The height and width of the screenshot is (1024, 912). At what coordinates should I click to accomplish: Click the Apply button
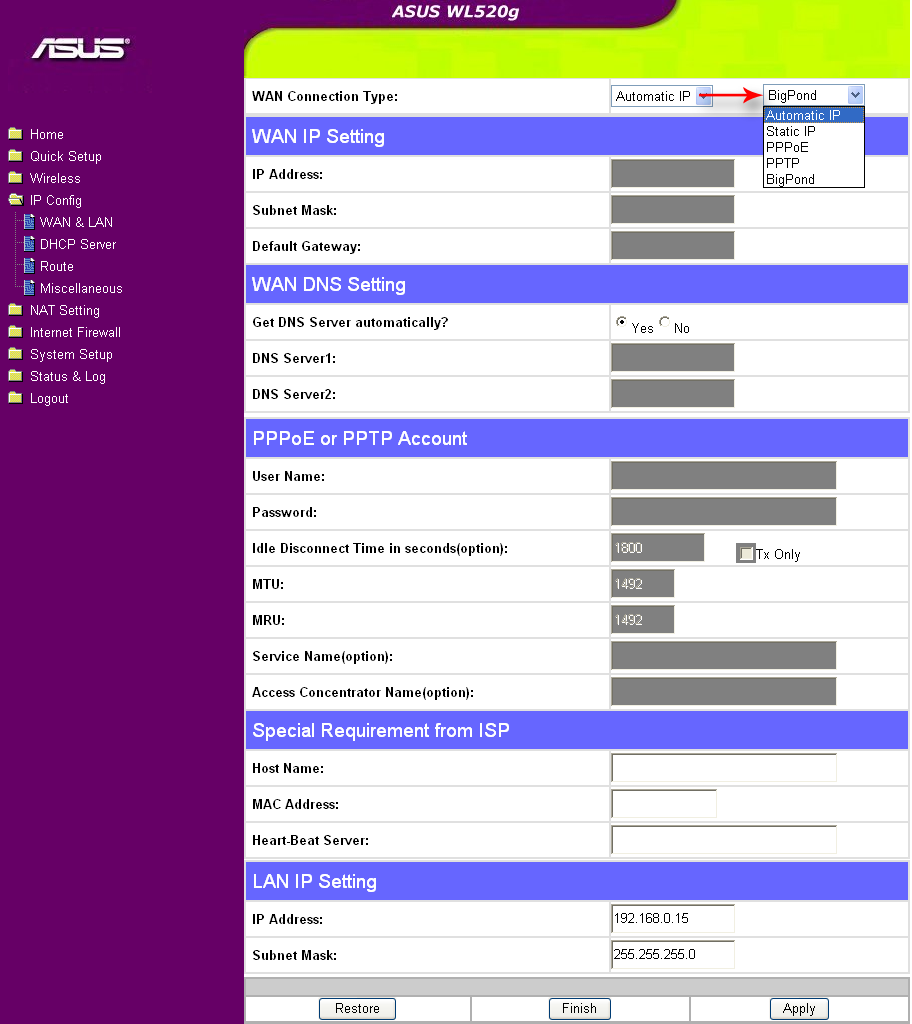[799, 1008]
